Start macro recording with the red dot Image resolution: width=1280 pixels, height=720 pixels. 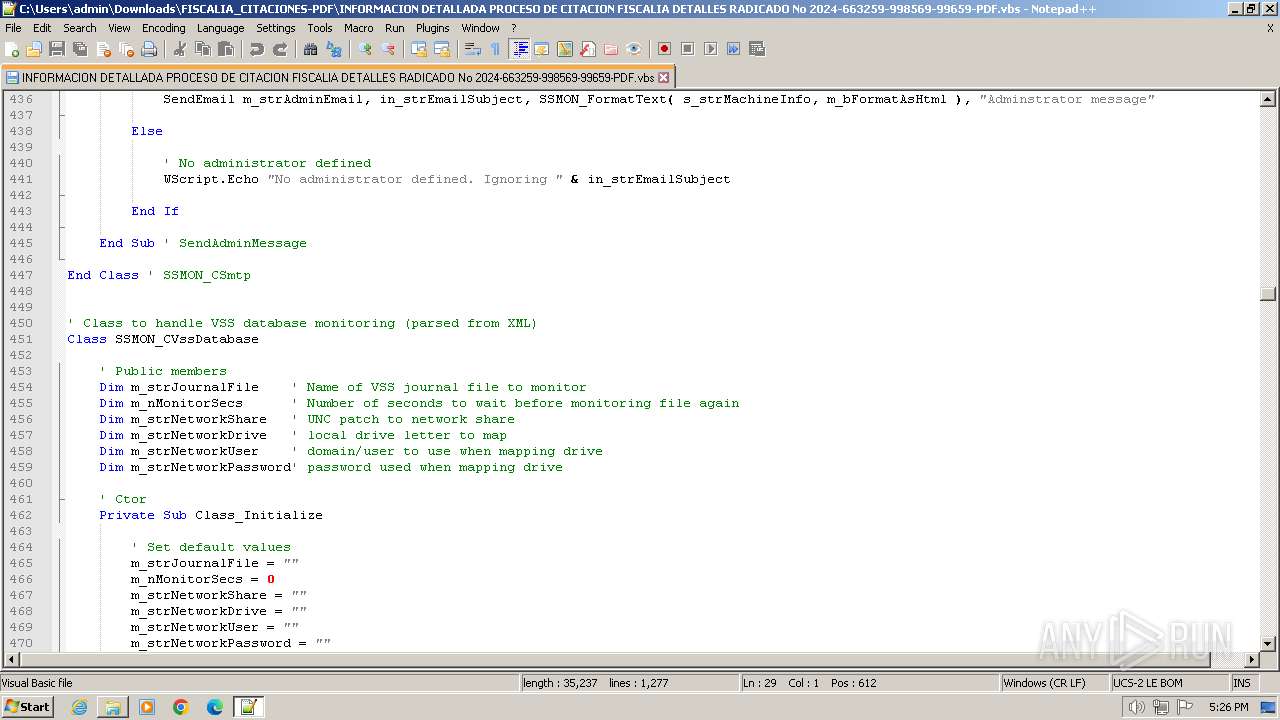click(x=664, y=49)
